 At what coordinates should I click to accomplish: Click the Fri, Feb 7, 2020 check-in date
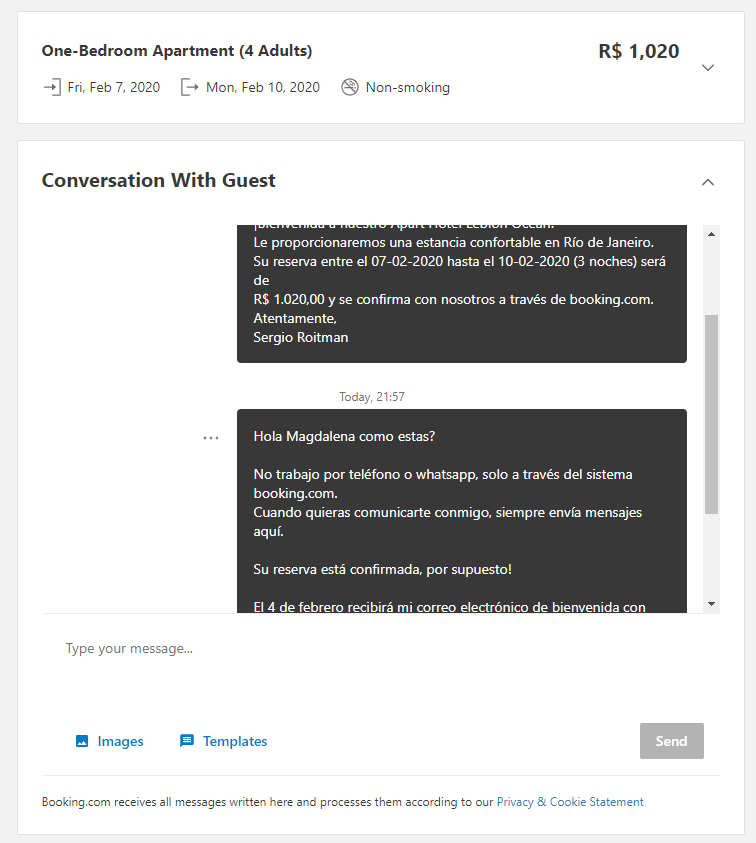coord(114,87)
